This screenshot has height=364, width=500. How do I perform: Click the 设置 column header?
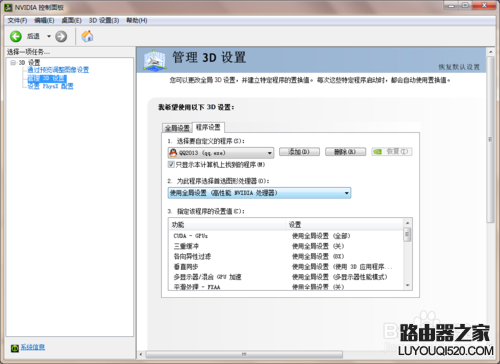click(345, 225)
